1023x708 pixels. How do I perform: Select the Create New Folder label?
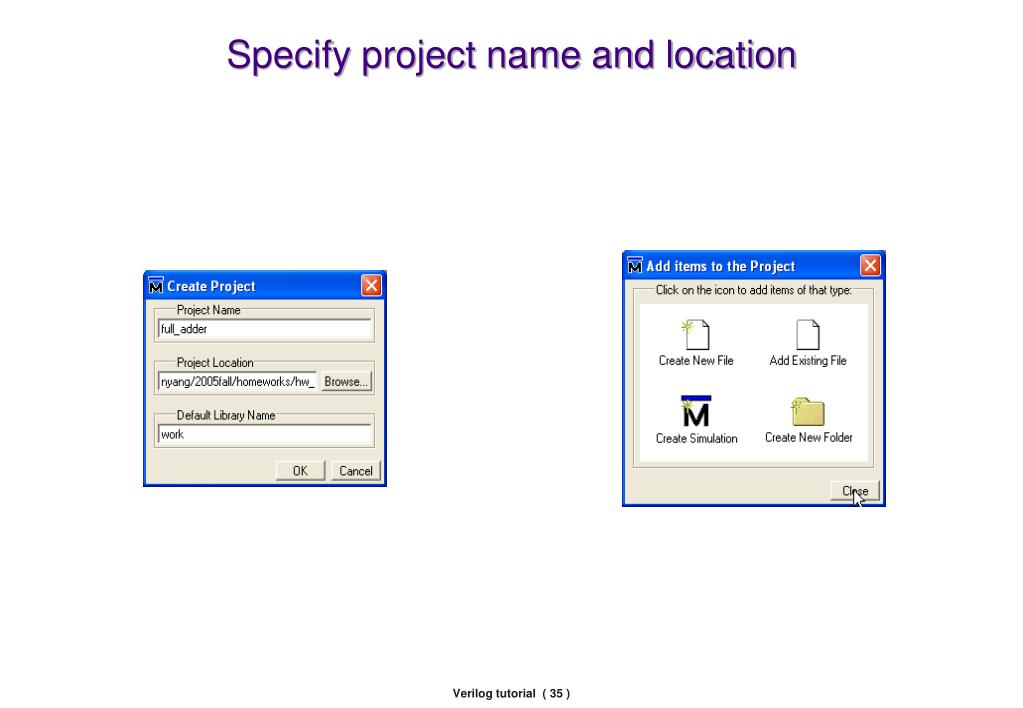pyautogui.click(x=808, y=437)
